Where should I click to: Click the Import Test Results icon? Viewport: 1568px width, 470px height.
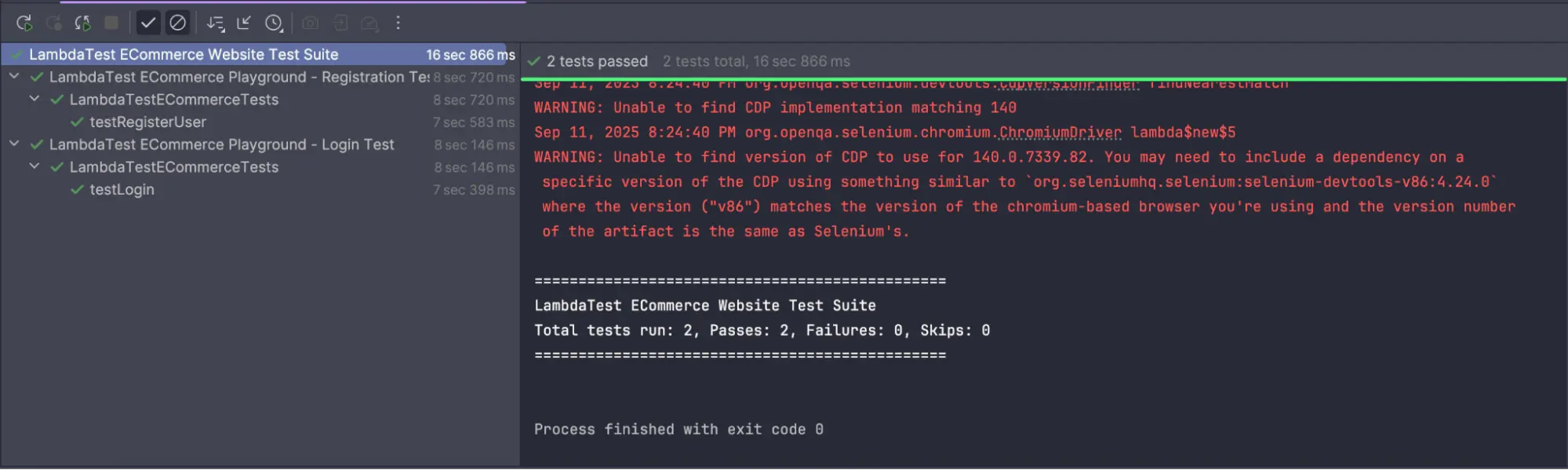340,23
